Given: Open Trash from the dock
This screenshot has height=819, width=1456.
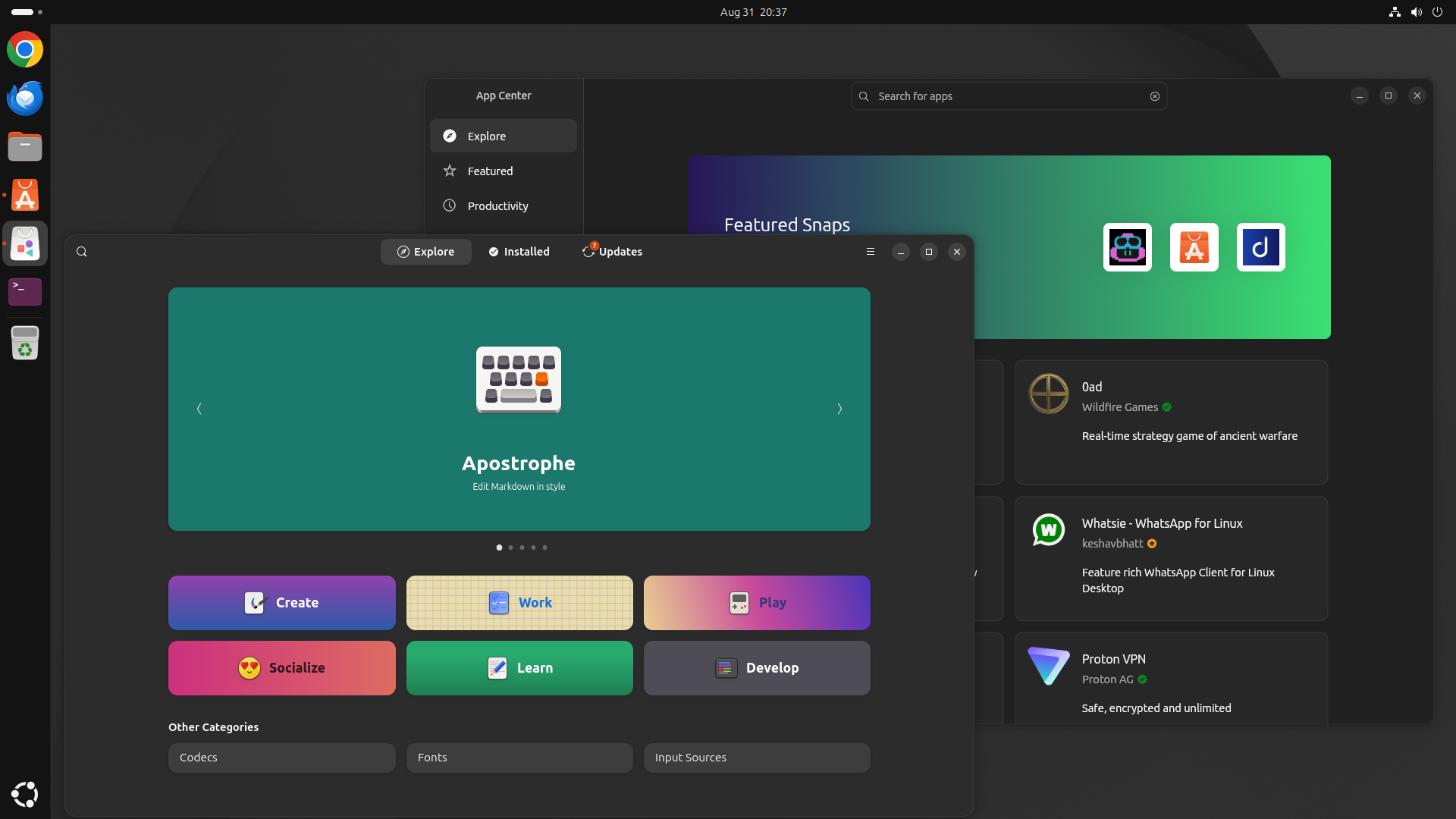Looking at the screenshot, I should tap(25, 343).
